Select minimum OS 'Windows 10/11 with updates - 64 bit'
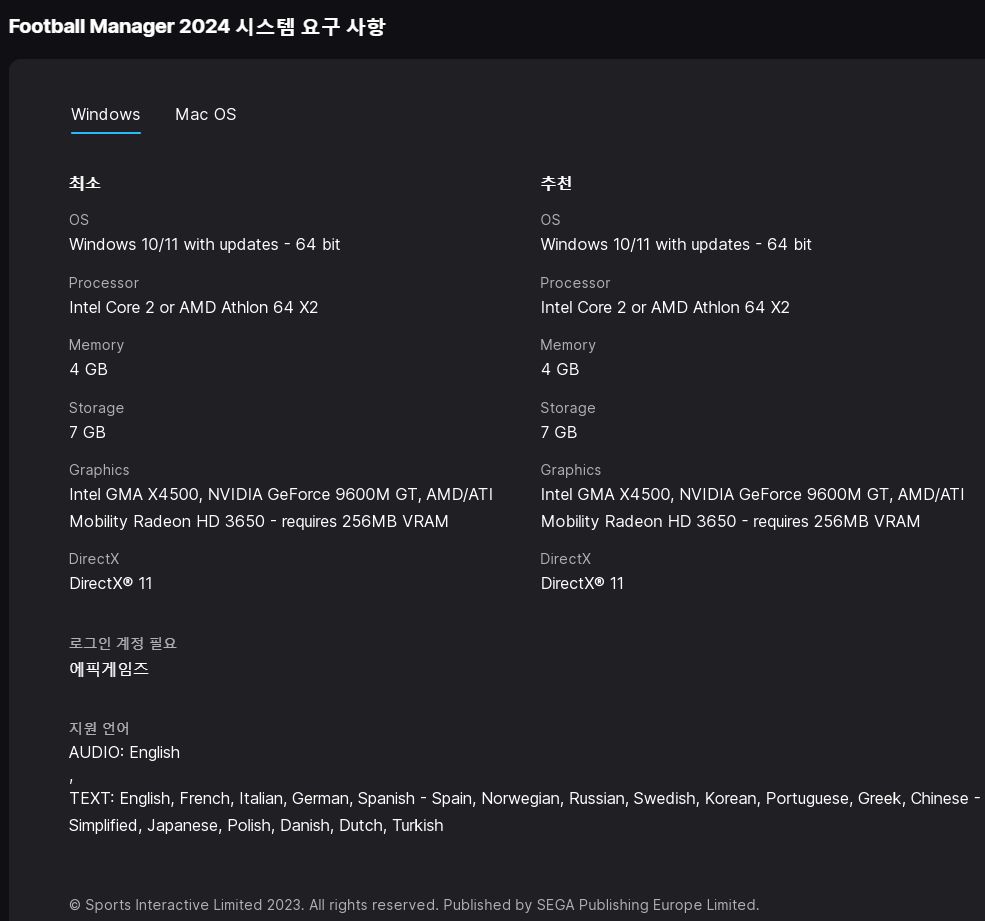The image size is (985, 921). coord(205,244)
